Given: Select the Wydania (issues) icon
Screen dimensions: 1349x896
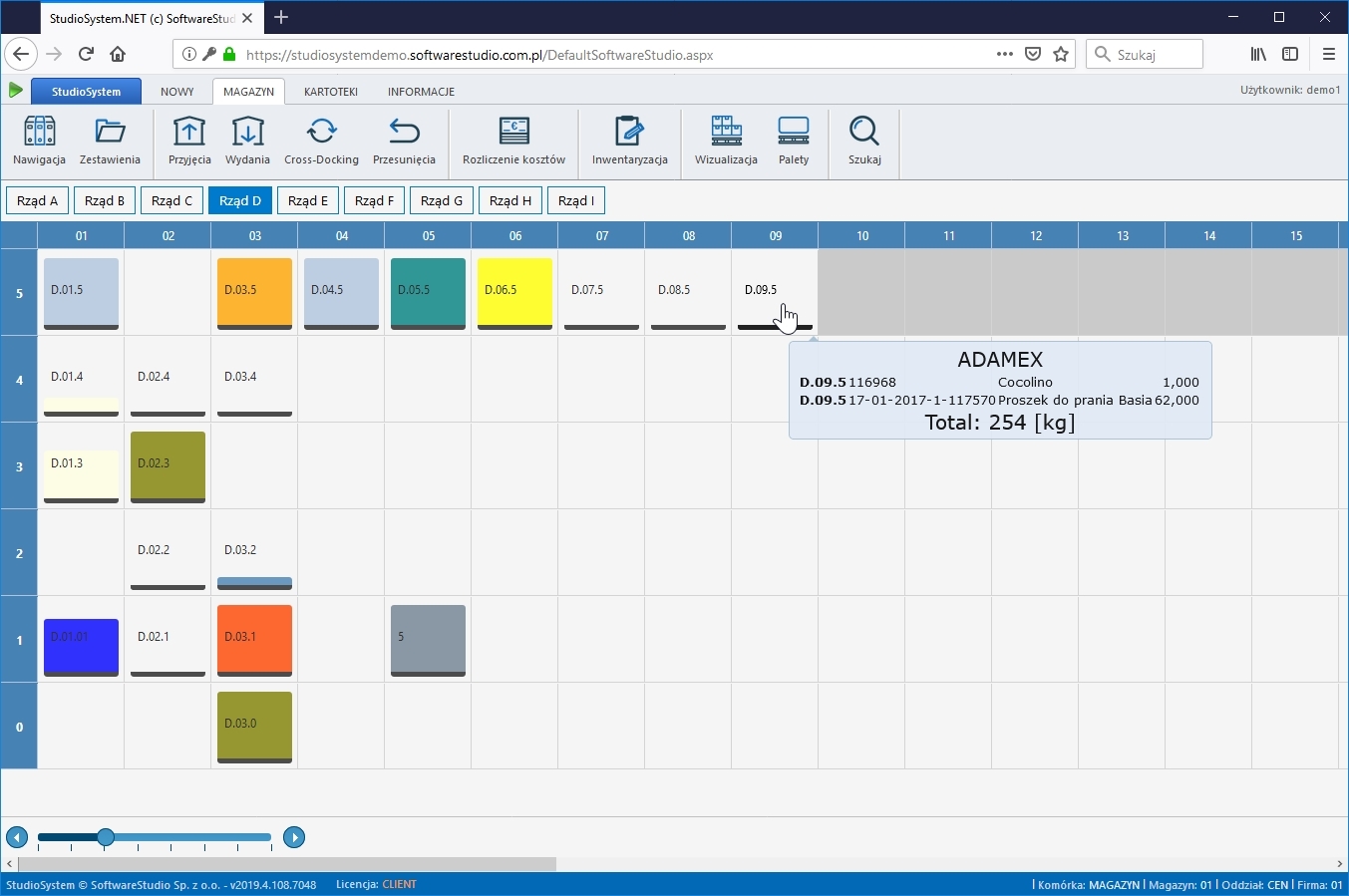Looking at the screenshot, I should (x=247, y=142).
